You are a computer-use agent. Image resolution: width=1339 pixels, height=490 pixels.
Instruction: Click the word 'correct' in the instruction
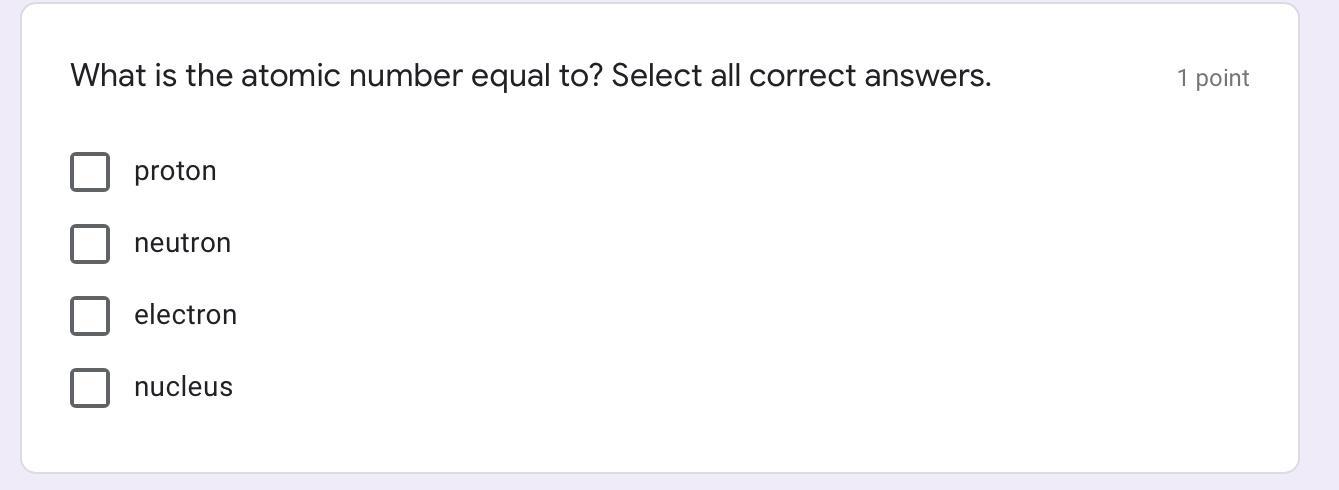[x=802, y=76]
